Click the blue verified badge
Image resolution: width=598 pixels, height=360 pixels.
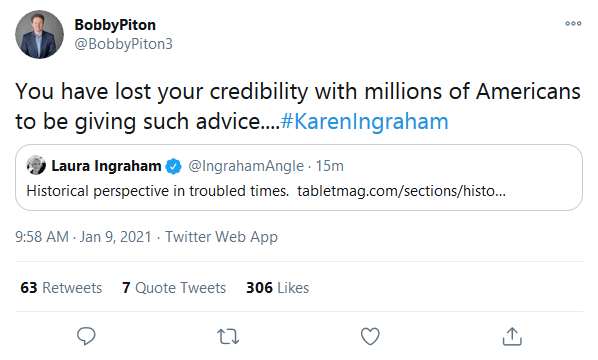pyautogui.click(x=174, y=166)
